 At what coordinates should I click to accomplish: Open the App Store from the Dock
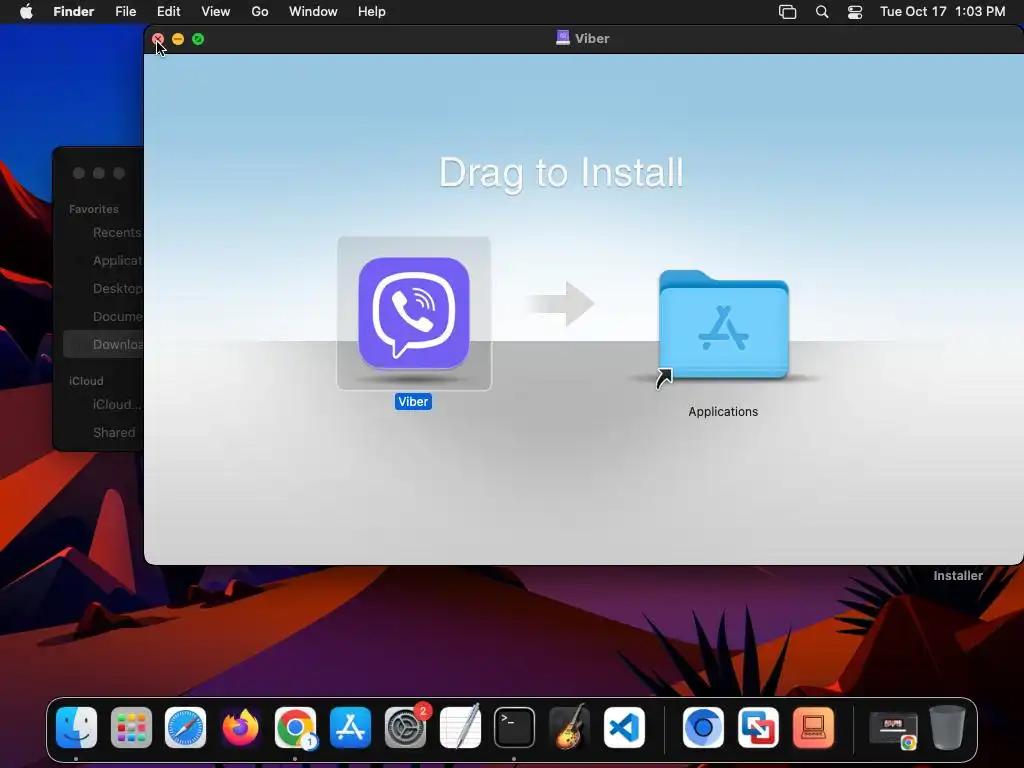tap(350, 727)
